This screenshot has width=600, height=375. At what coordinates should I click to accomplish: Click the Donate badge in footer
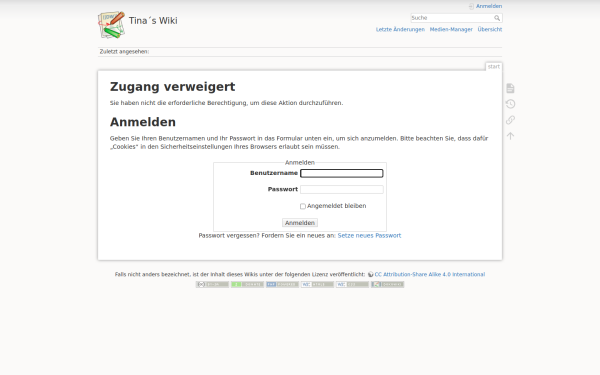(247, 284)
